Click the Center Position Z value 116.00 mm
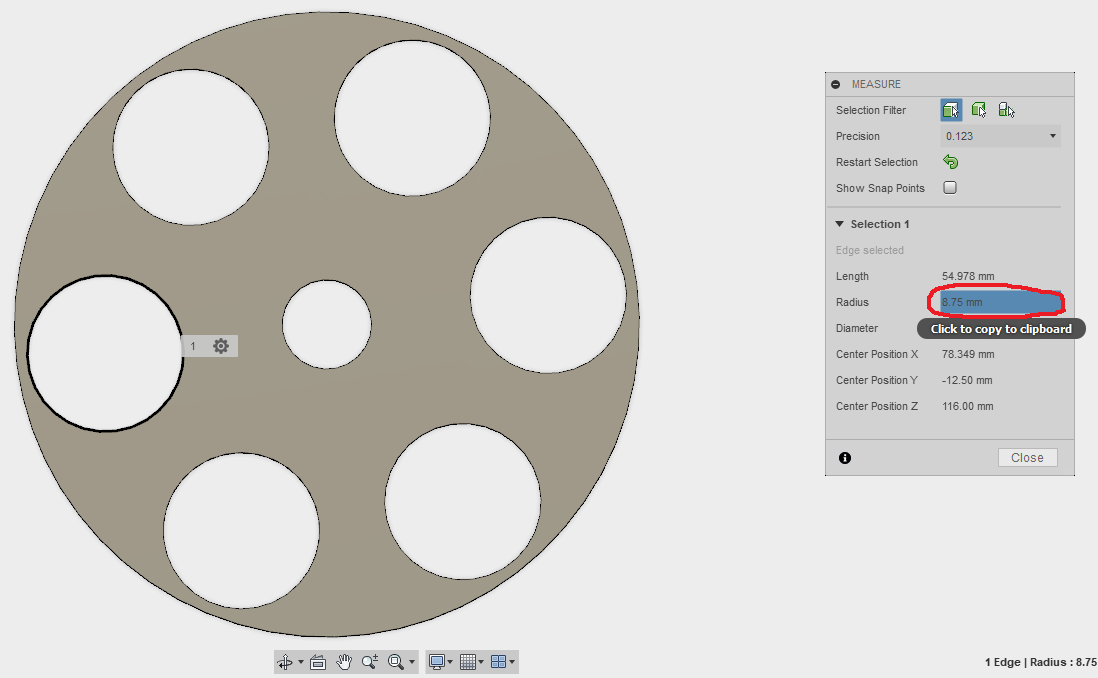This screenshot has height=678, width=1098. point(968,406)
